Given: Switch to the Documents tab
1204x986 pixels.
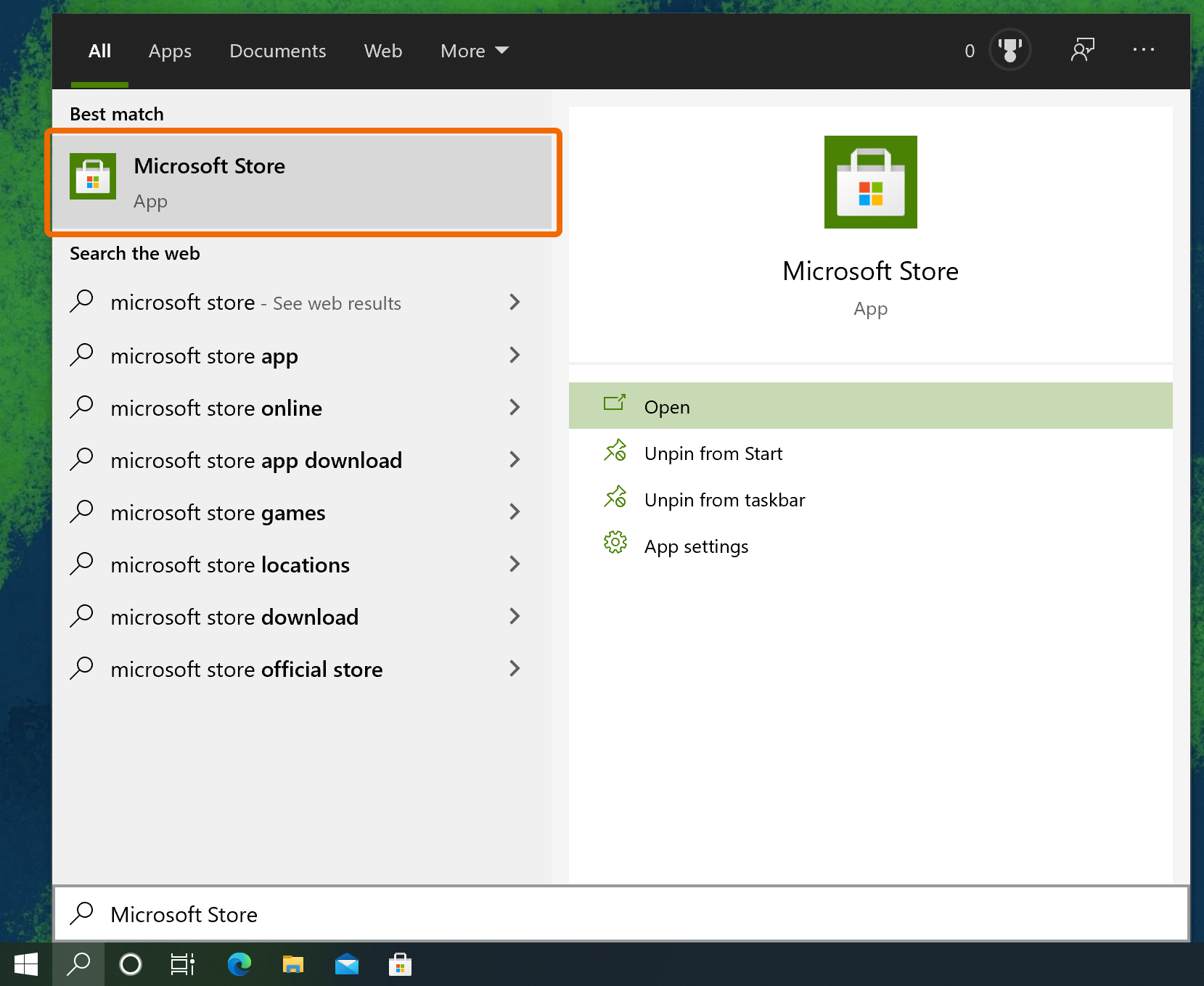Looking at the screenshot, I should pyautogui.click(x=278, y=51).
